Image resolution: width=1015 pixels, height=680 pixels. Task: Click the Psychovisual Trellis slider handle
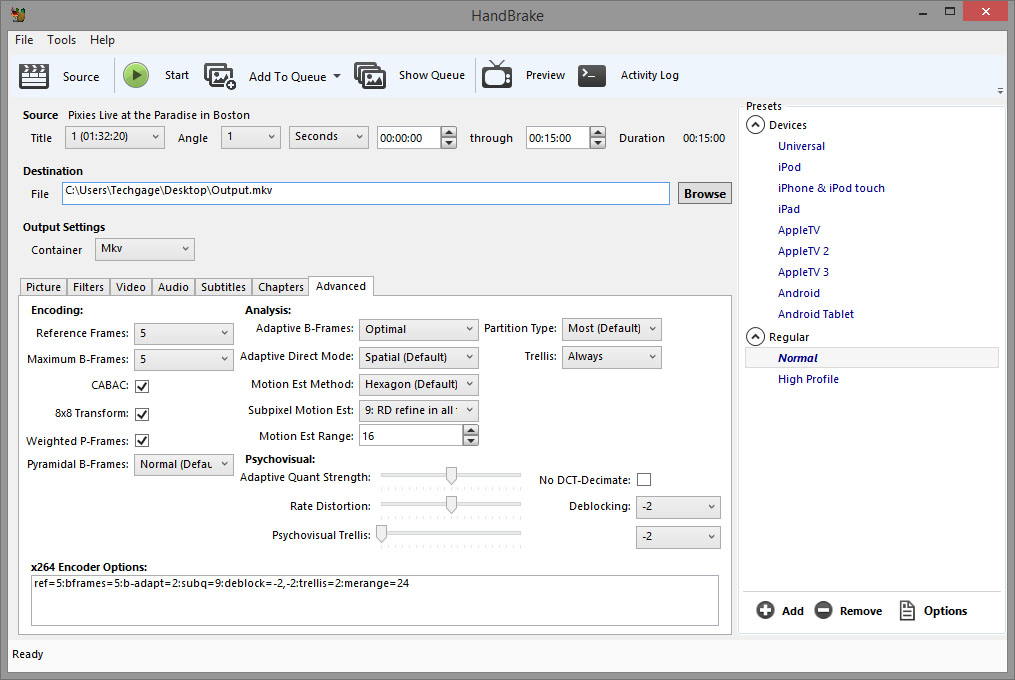pos(382,534)
